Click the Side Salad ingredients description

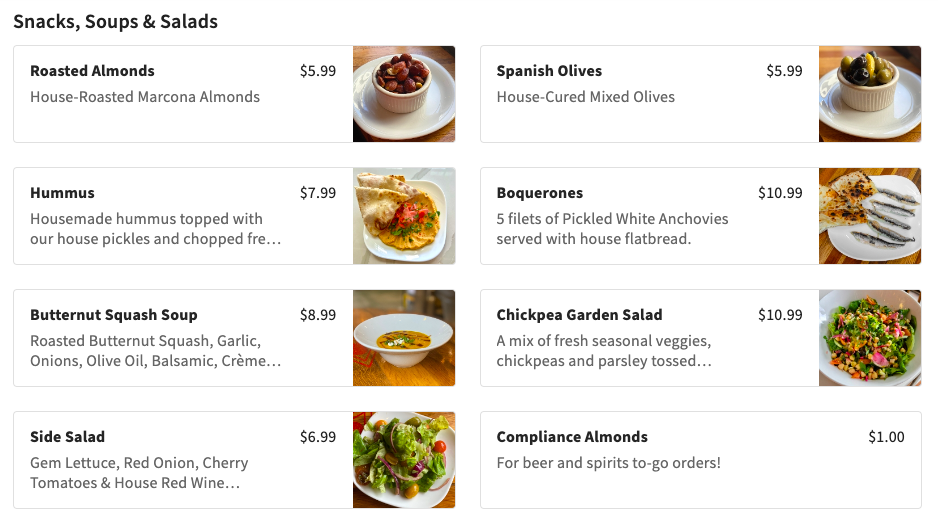point(139,473)
